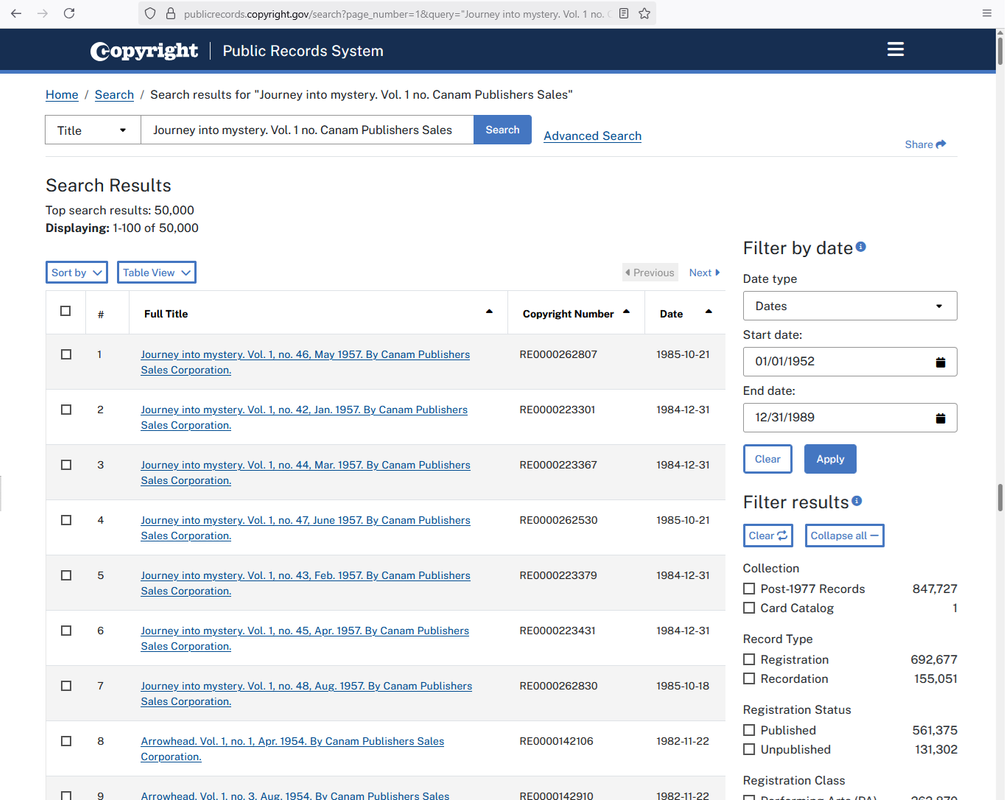Clear the date filter
Viewport: 1006px width, 800px height.
tap(767, 459)
